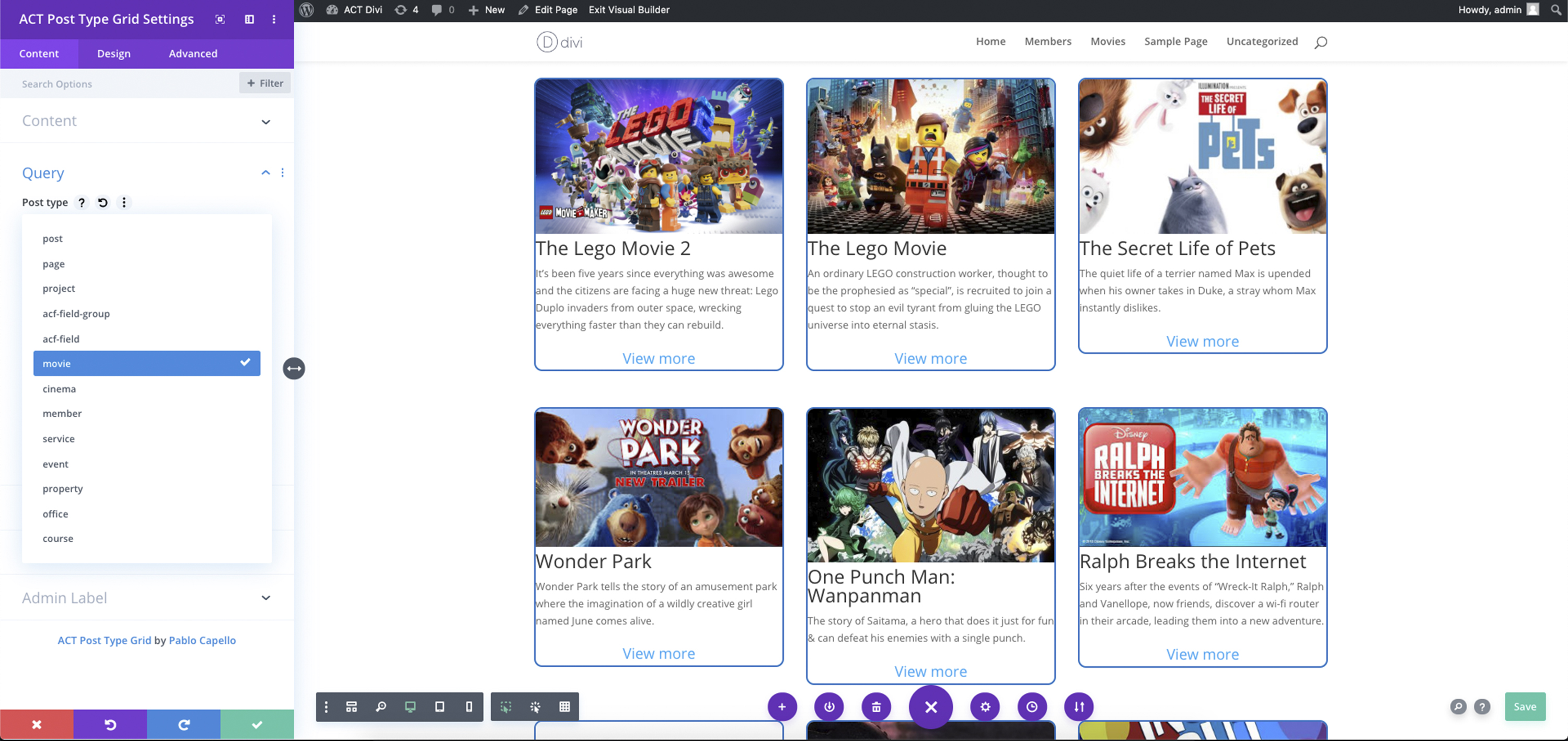Screen dimensions: 1568x741
Task: Open page settings gear button
Action: [x=985, y=706]
